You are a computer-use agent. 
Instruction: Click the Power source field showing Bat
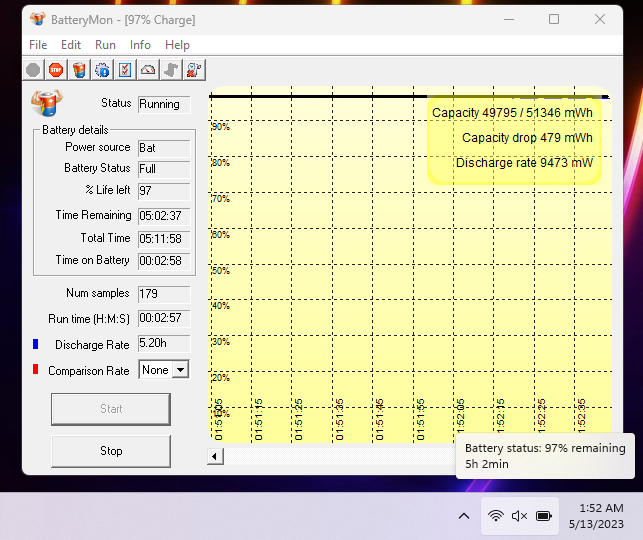click(x=164, y=148)
